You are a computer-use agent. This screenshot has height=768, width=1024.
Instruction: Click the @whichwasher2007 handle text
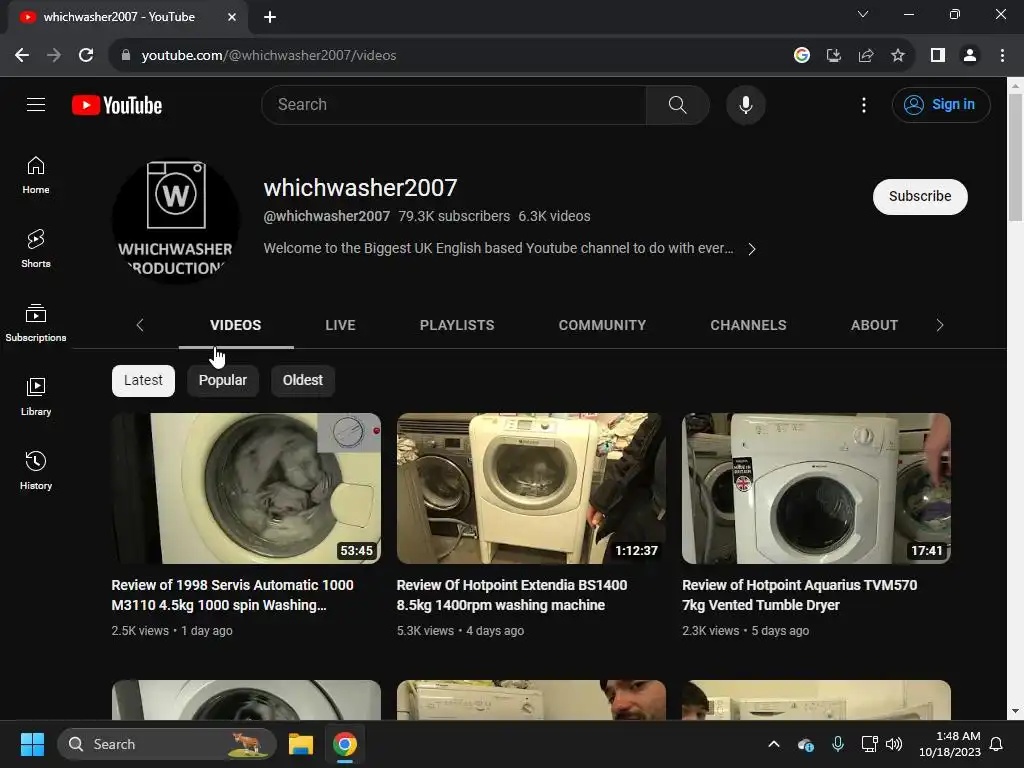(327, 216)
